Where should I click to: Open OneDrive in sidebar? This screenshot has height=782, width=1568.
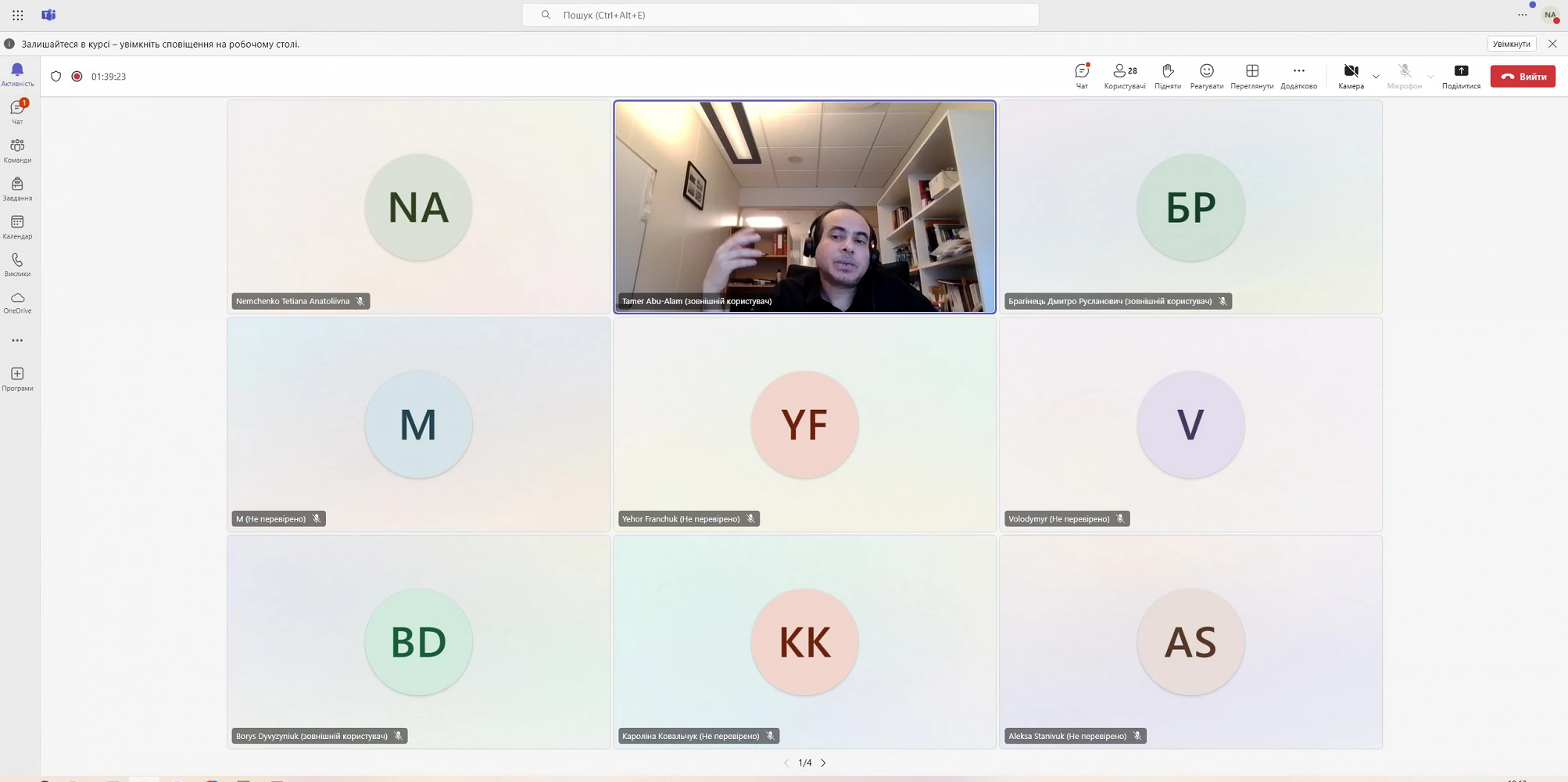(x=17, y=303)
